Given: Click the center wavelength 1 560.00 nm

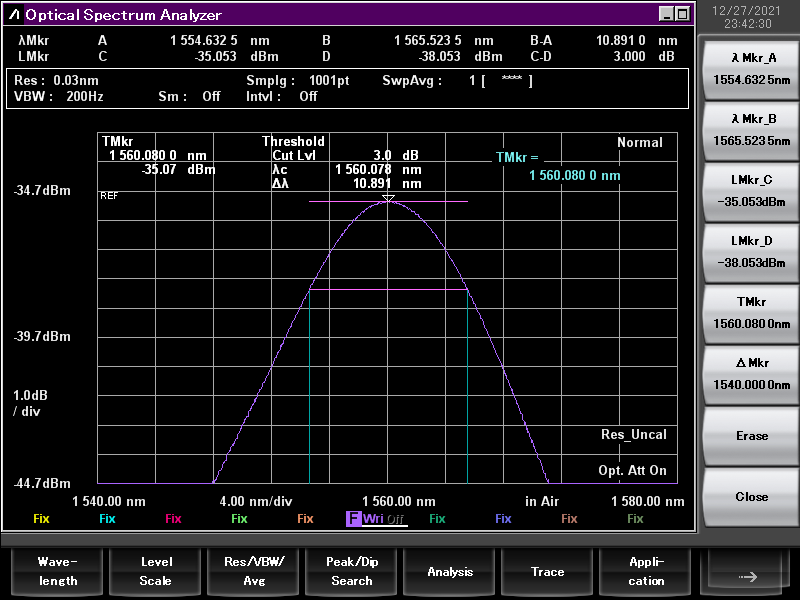Looking at the screenshot, I should pos(399,502).
